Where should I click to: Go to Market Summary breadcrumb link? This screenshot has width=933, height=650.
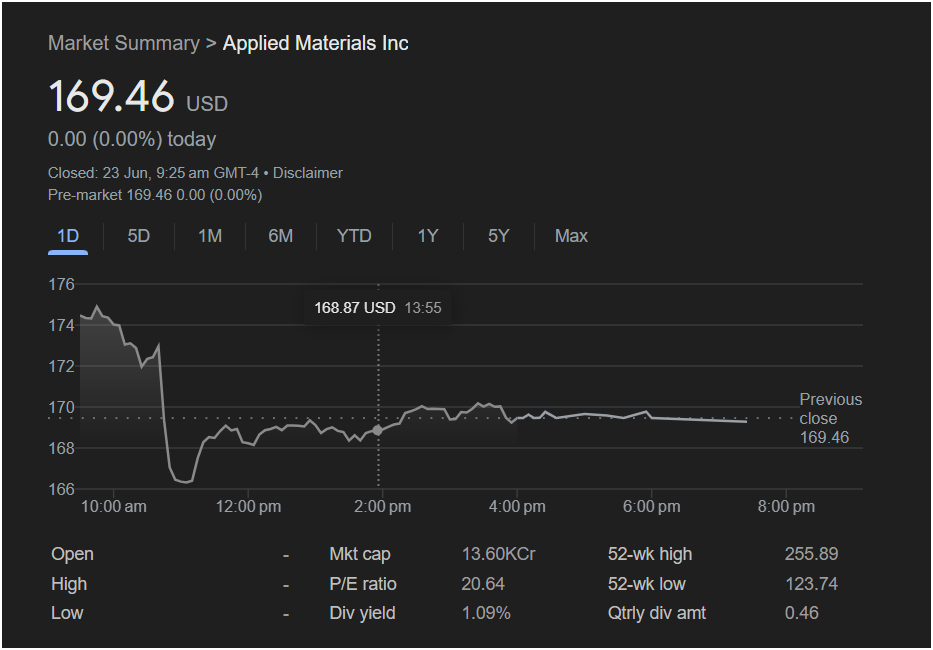pos(124,43)
